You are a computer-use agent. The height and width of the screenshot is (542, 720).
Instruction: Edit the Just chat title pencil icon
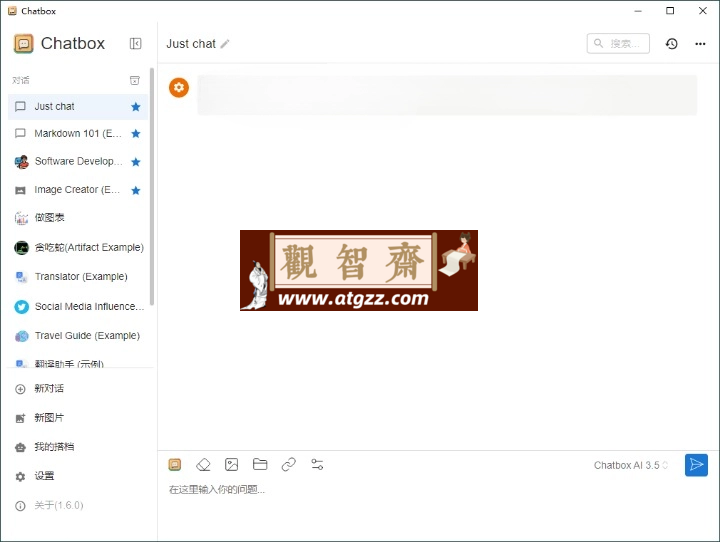[x=225, y=44]
